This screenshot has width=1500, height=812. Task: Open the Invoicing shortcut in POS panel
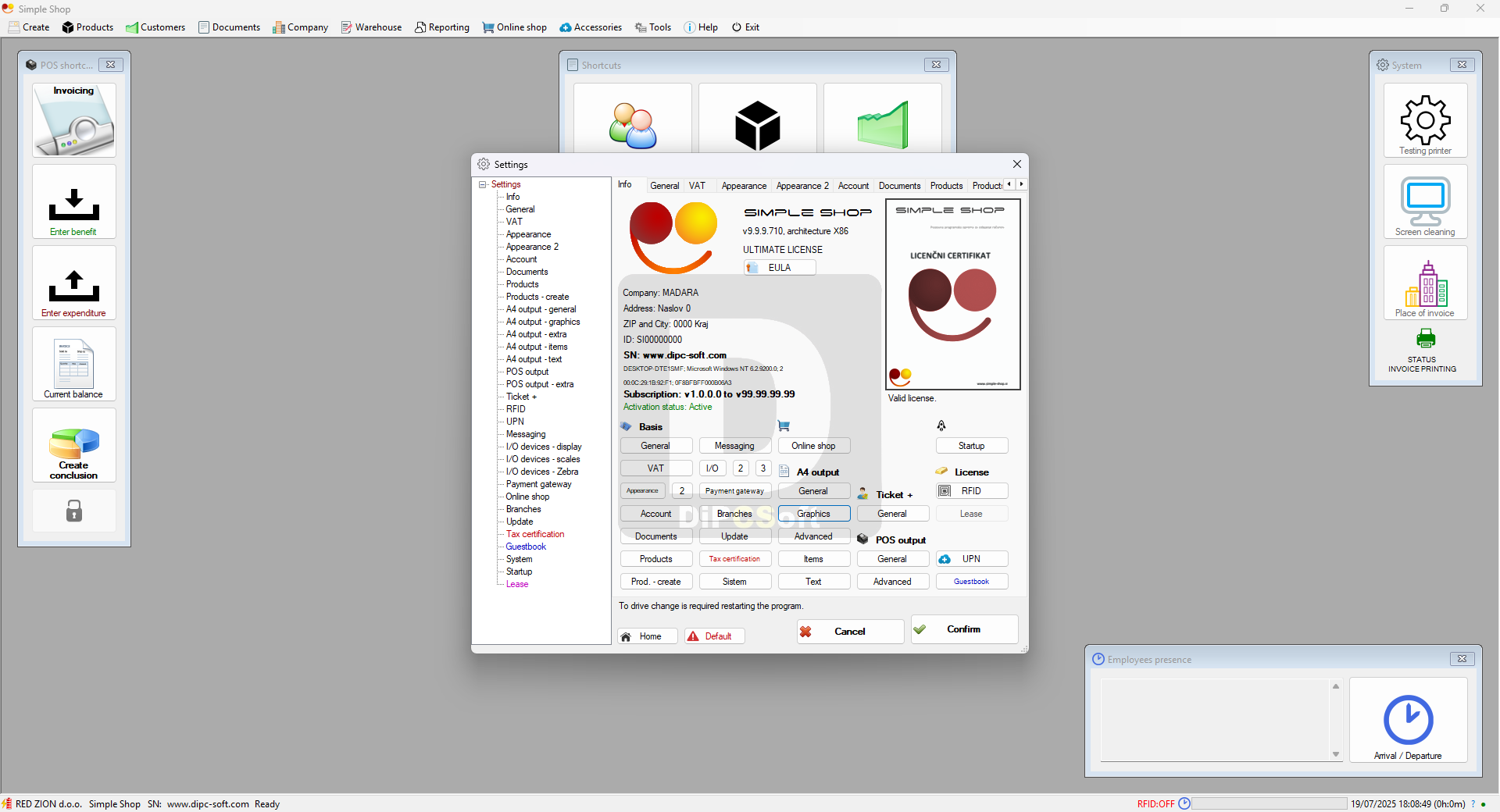click(x=74, y=120)
